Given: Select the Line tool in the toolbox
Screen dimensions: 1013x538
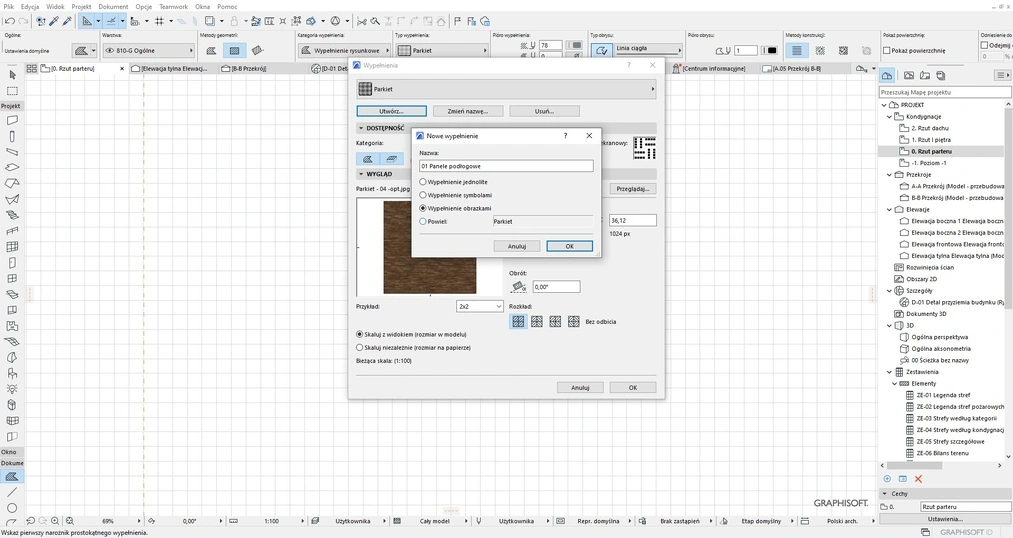Looking at the screenshot, I should tap(12, 492).
